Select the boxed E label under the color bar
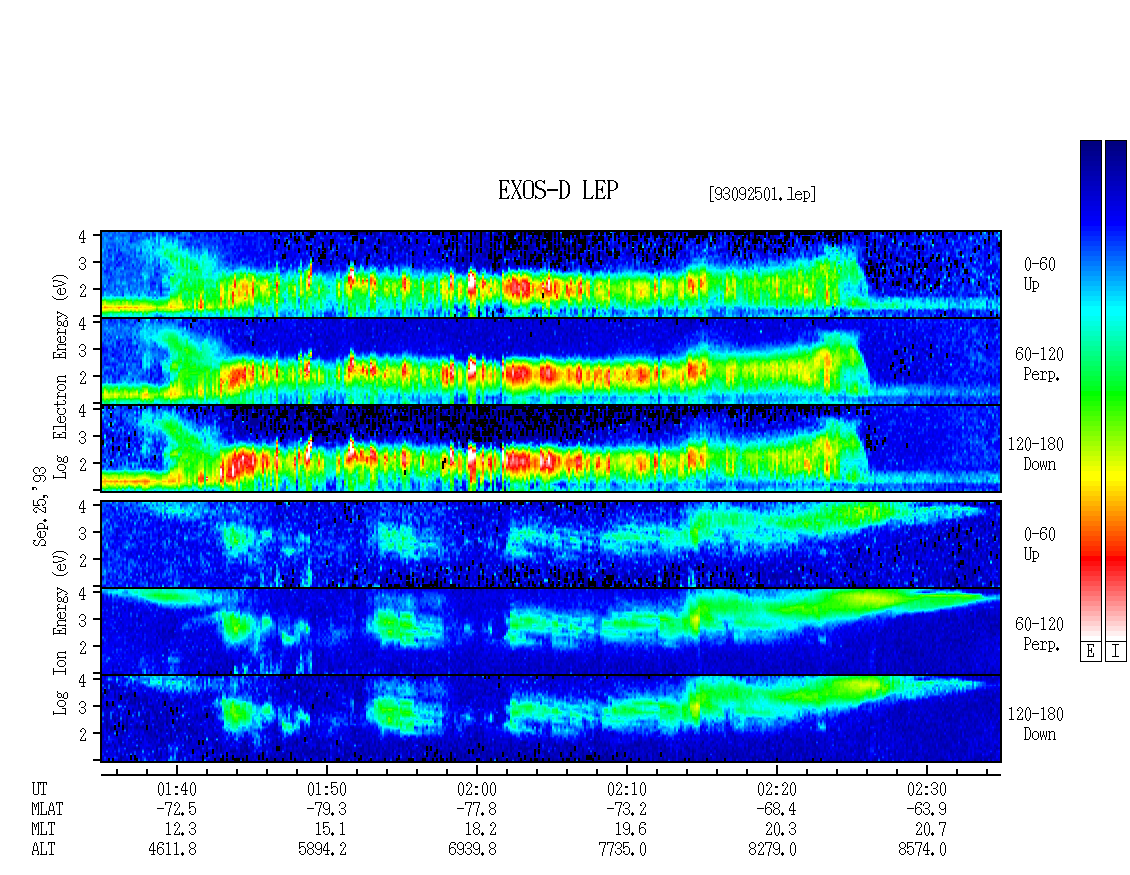The width and height of the screenshot is (1130, 875). click(x=1090, y=652)
